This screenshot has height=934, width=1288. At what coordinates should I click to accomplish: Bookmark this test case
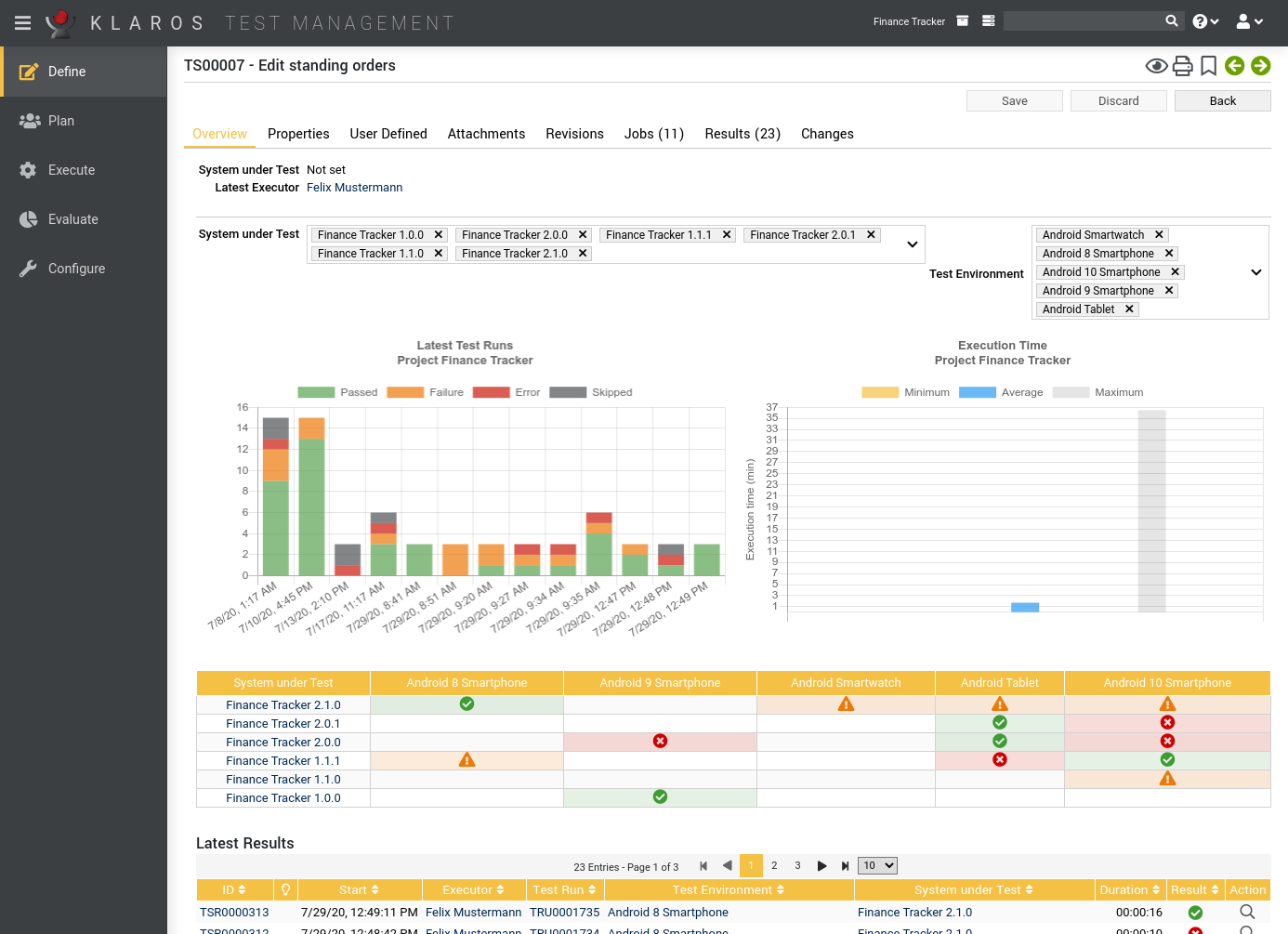pyautogui.click(x=1208, y=65)
